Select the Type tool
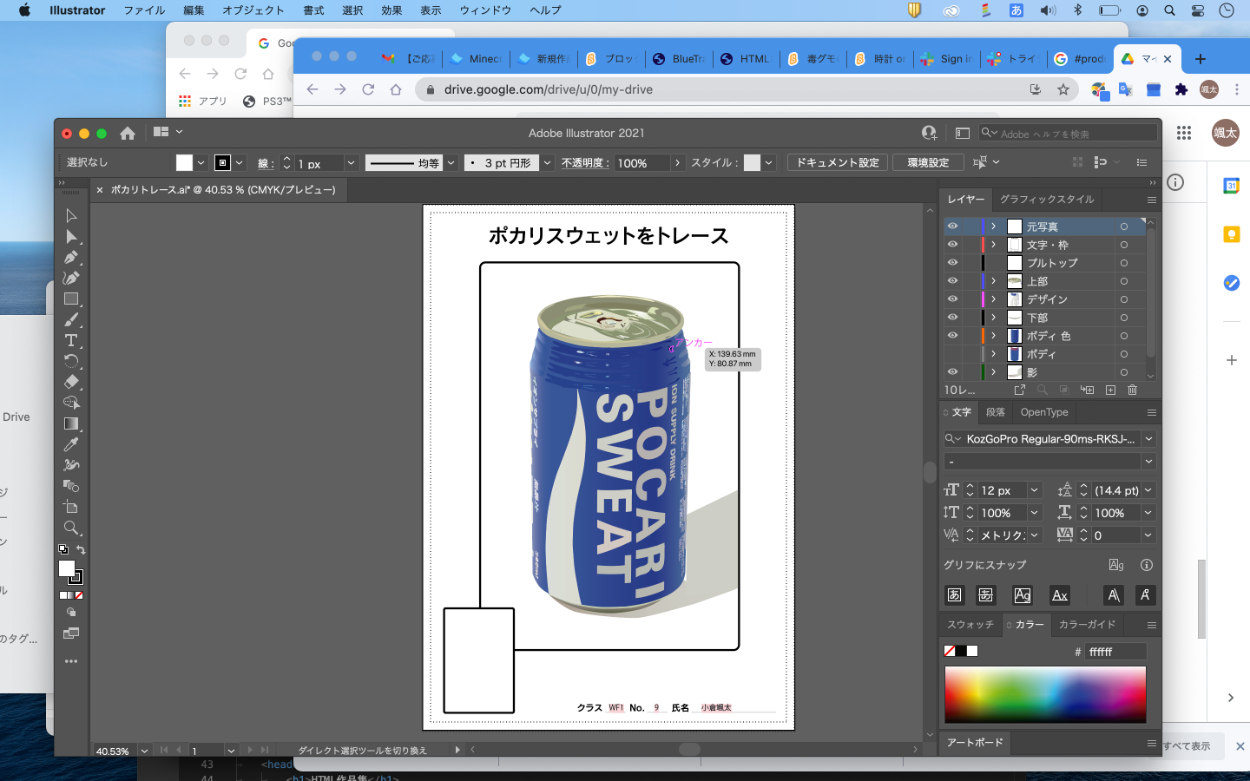The image size is (1250, 781). [71, 340]
